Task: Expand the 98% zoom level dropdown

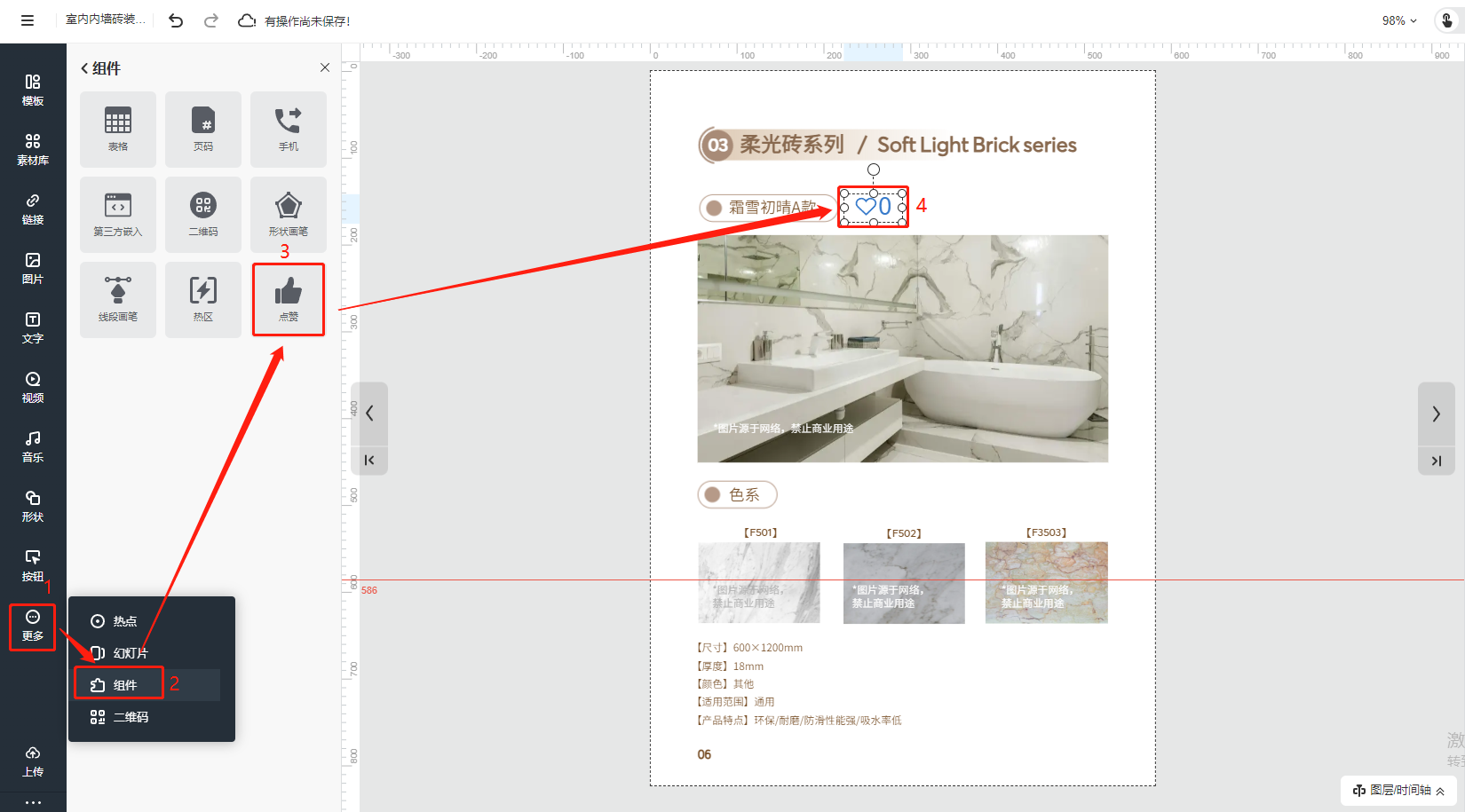Action: [x=1399, y=20]
